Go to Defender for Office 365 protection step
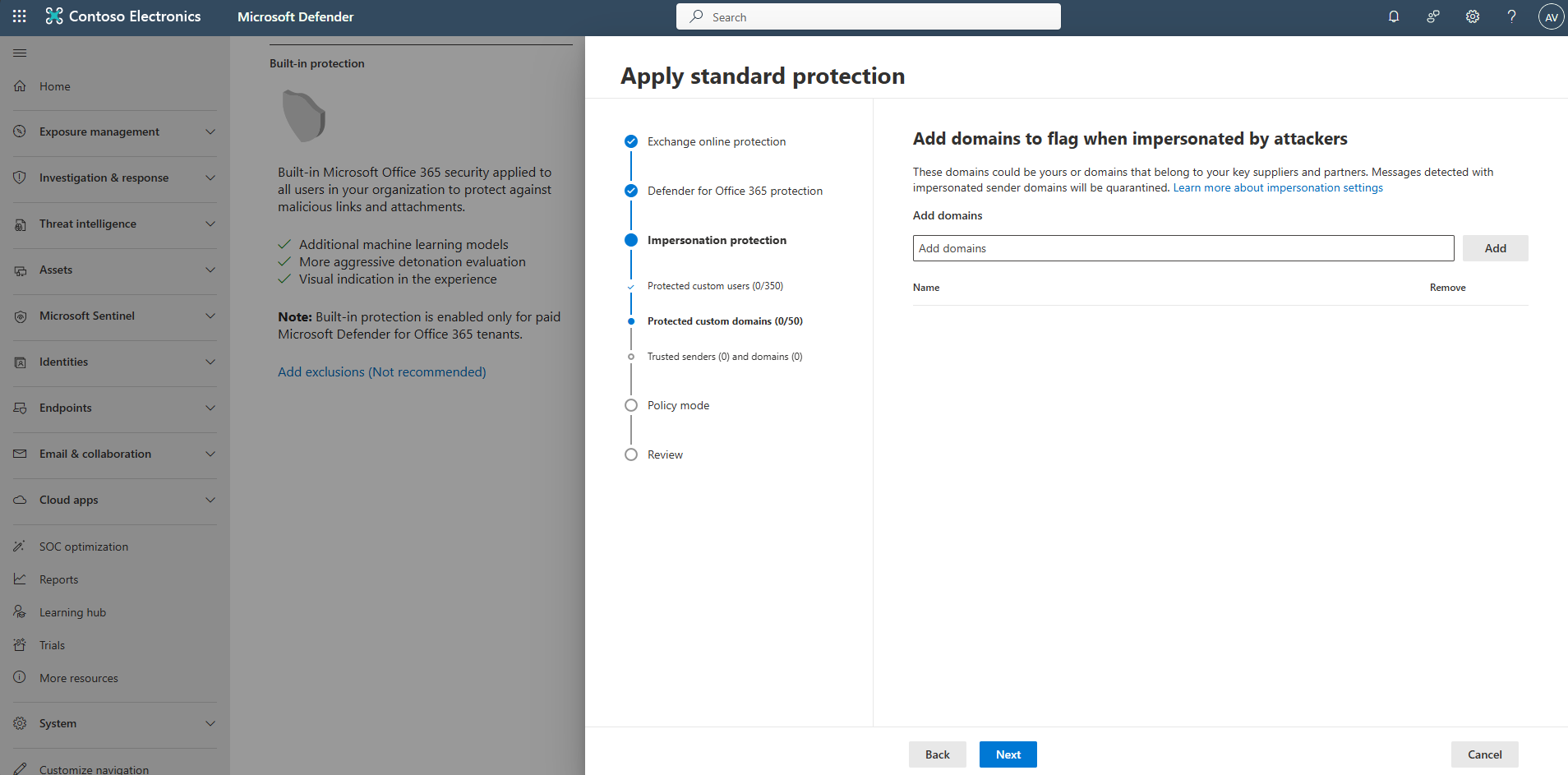 (x=735, y=191)
